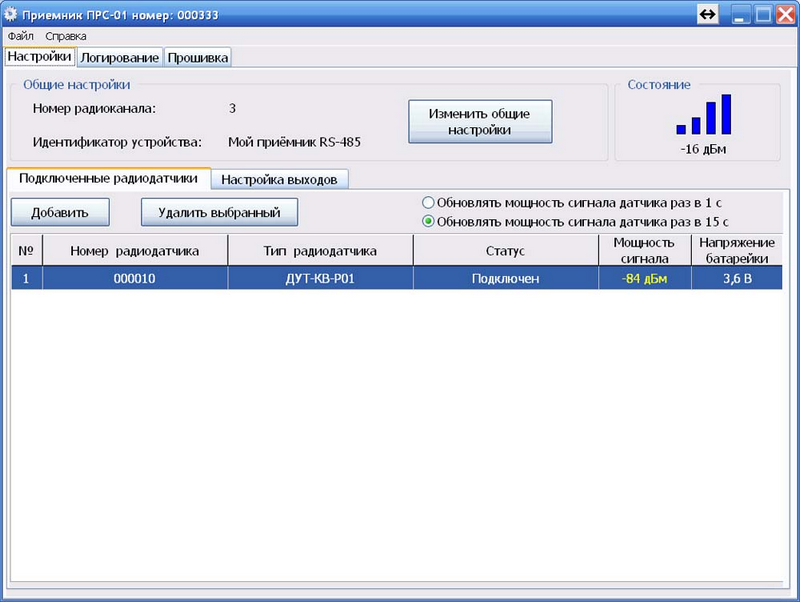Minimize the Приемник ПРС-01 window
The width and height of the screenshot is (800, 602).
740,14
